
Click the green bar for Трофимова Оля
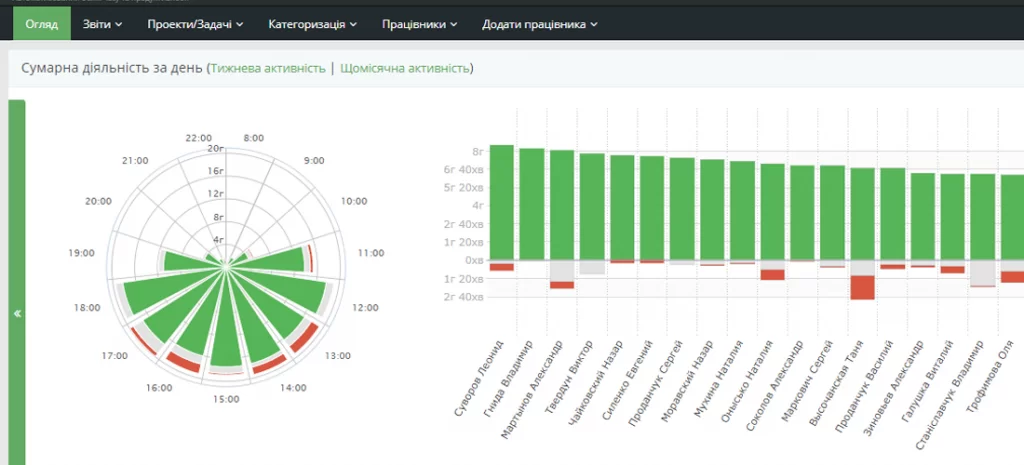[x=1011, y=217]
